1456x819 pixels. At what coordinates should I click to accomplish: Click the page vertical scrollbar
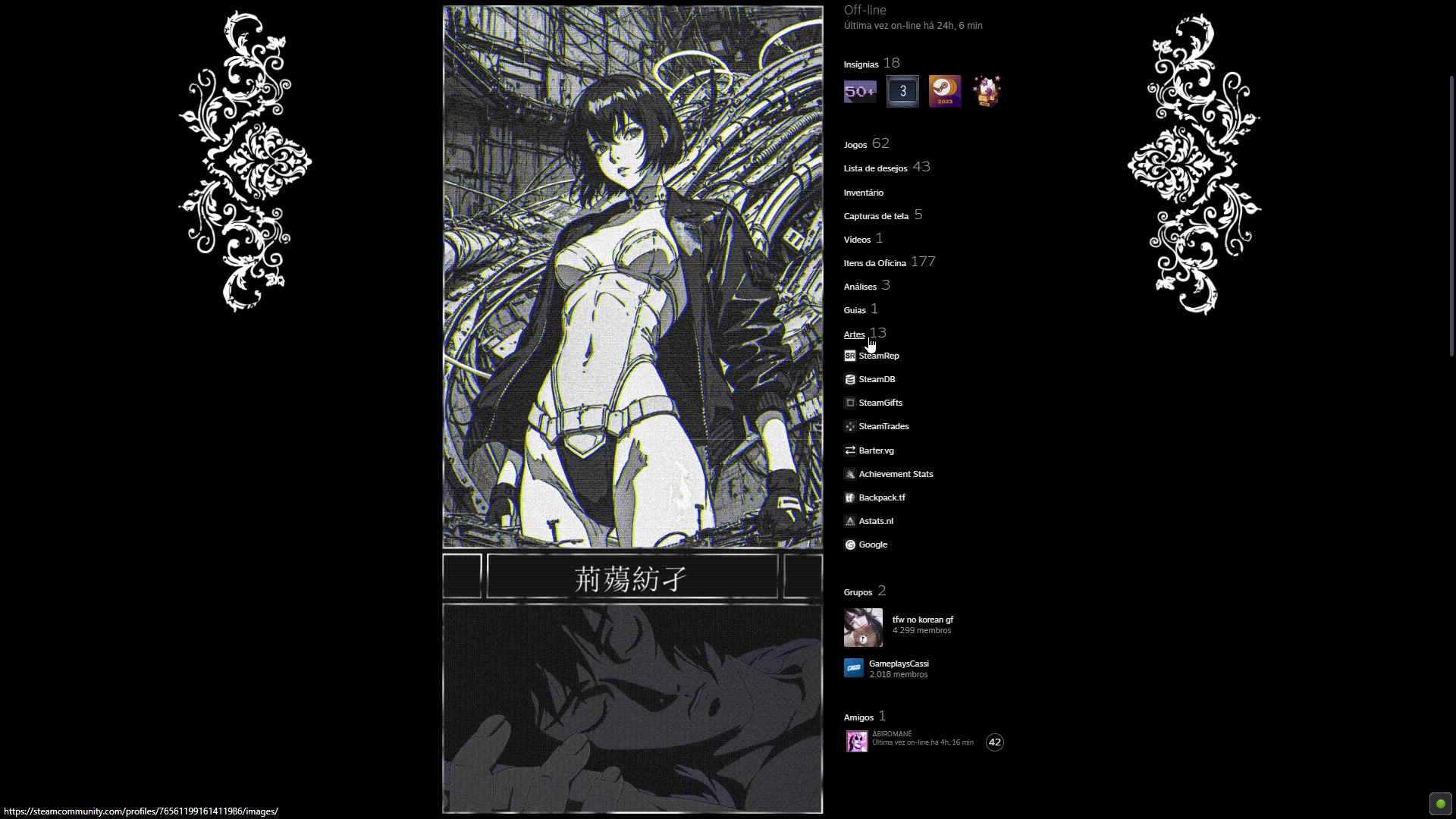1451,216
